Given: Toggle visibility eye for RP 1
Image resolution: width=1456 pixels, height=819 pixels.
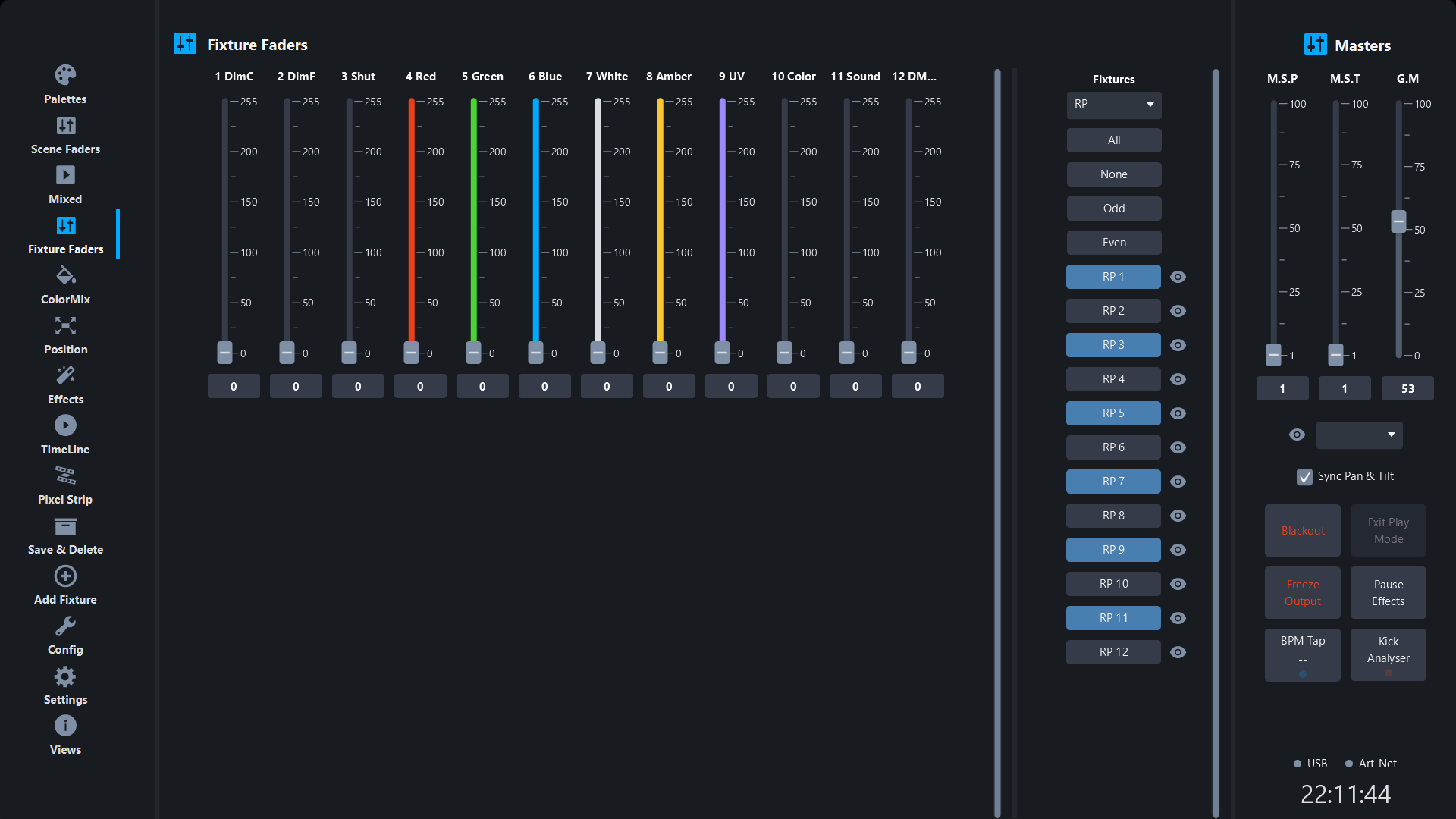Looking at the screenshot, I should pyautogui.click(x=1178, y=277).
